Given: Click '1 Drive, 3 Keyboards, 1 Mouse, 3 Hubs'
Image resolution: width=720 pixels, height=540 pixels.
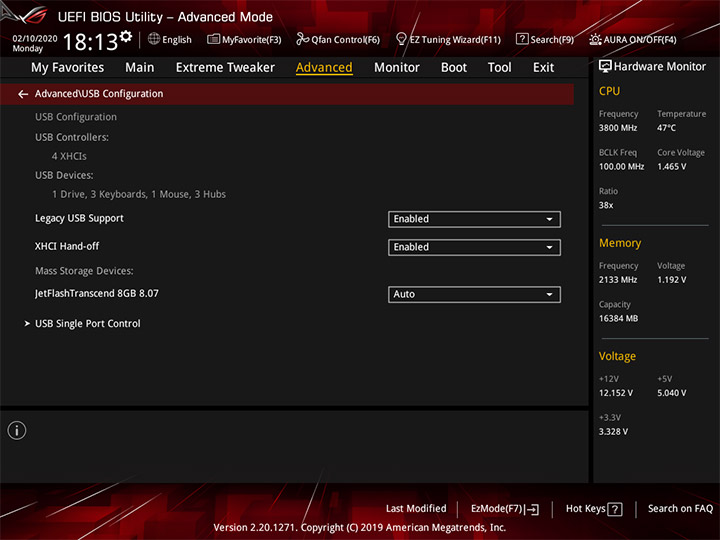Looking at the screenshot, I should [139, 195].
